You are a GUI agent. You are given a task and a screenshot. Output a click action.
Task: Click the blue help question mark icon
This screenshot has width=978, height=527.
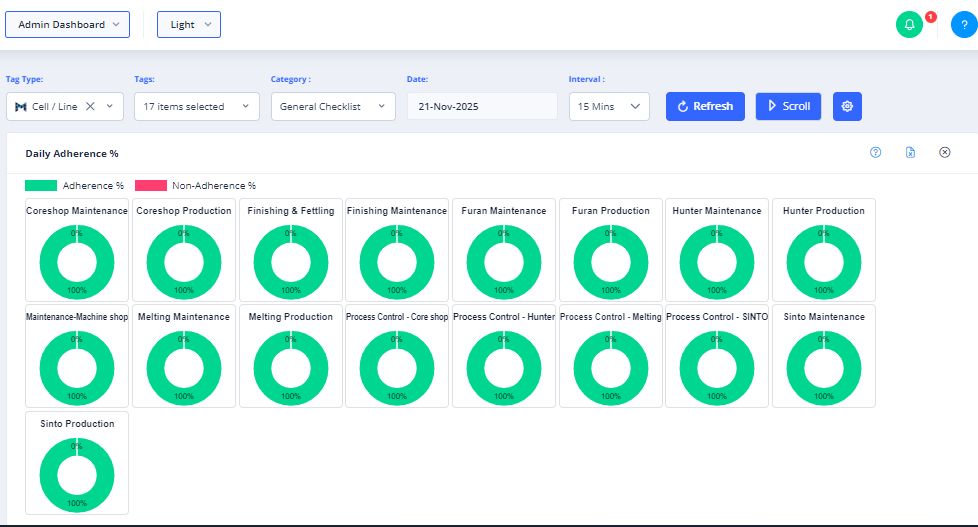(x=963, y=26)
